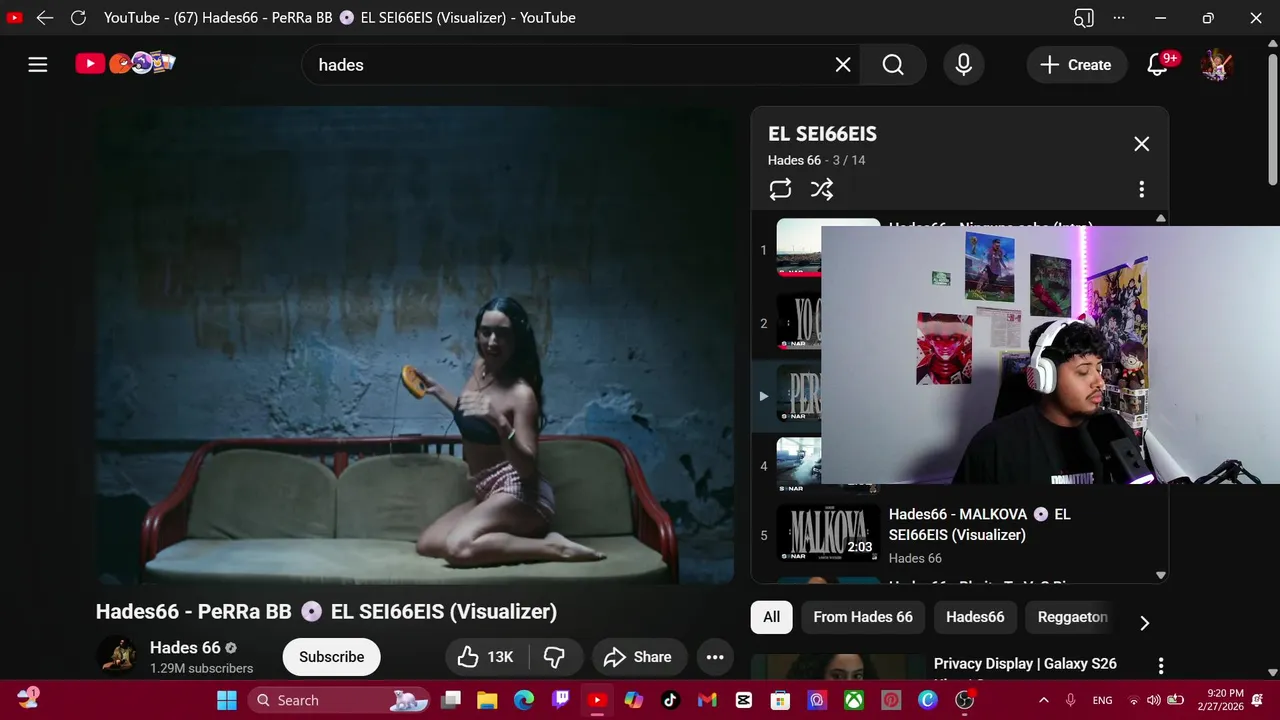Run search with the magnifier button
The width and height of the screenshot is (1280, 720).
[893, 65]
